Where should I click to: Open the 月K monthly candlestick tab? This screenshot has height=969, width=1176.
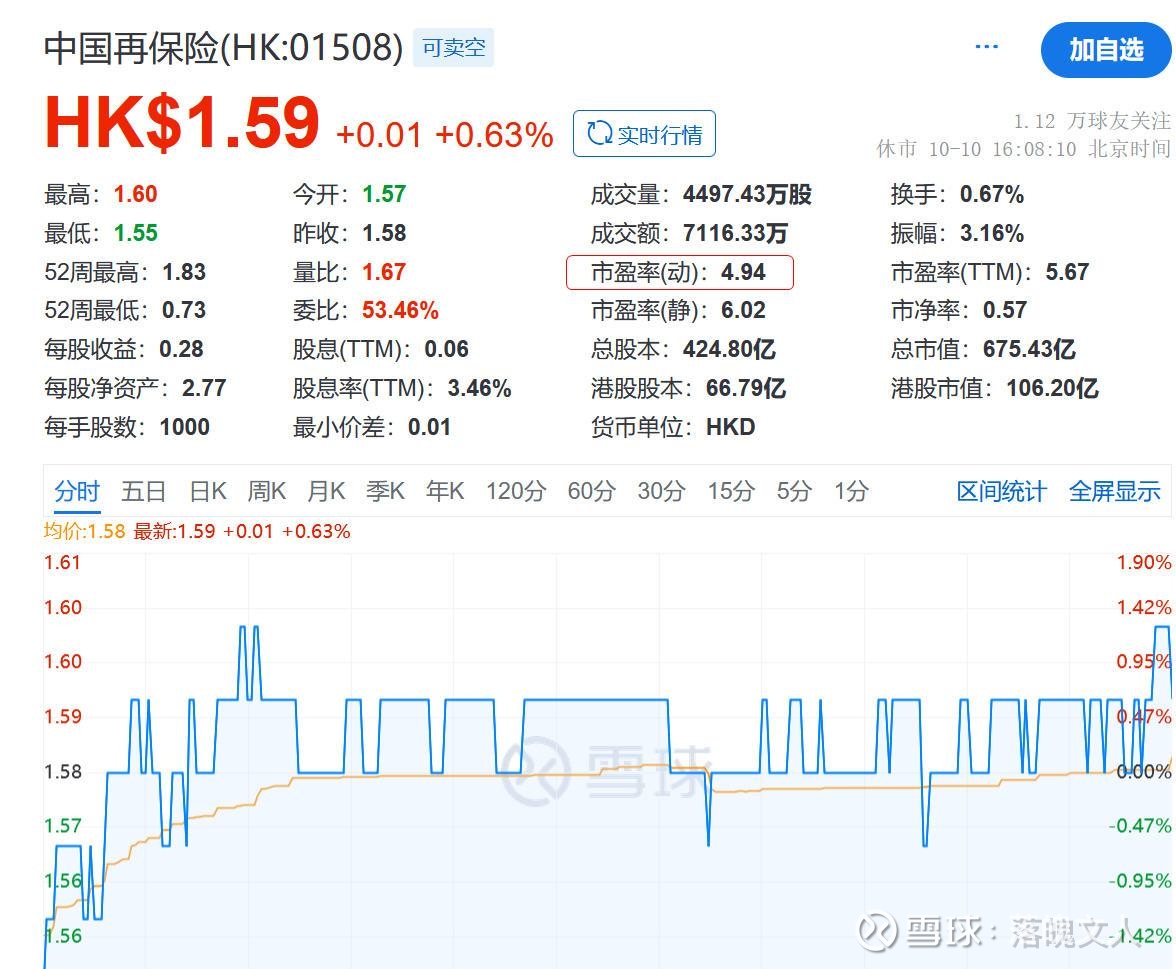(x=326, y=491)
